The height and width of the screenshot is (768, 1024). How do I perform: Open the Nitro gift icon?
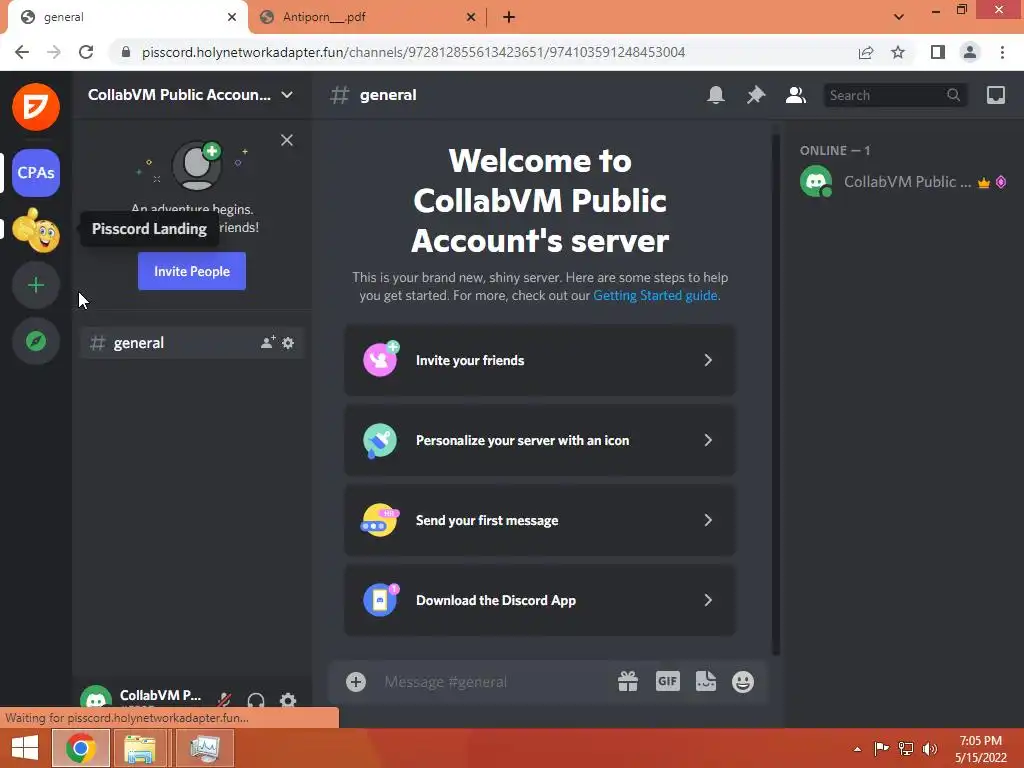[628, 682]
